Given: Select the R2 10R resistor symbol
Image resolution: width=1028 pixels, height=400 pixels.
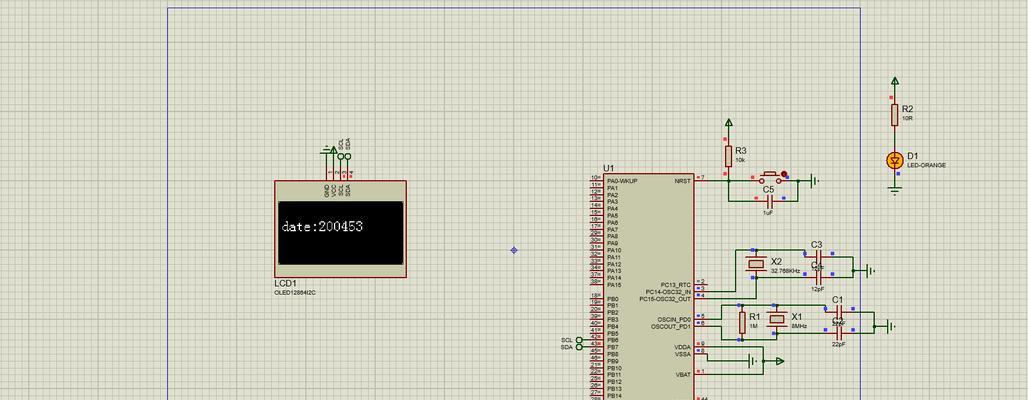Looking at the screenshot, I should [x=894, y=115].
